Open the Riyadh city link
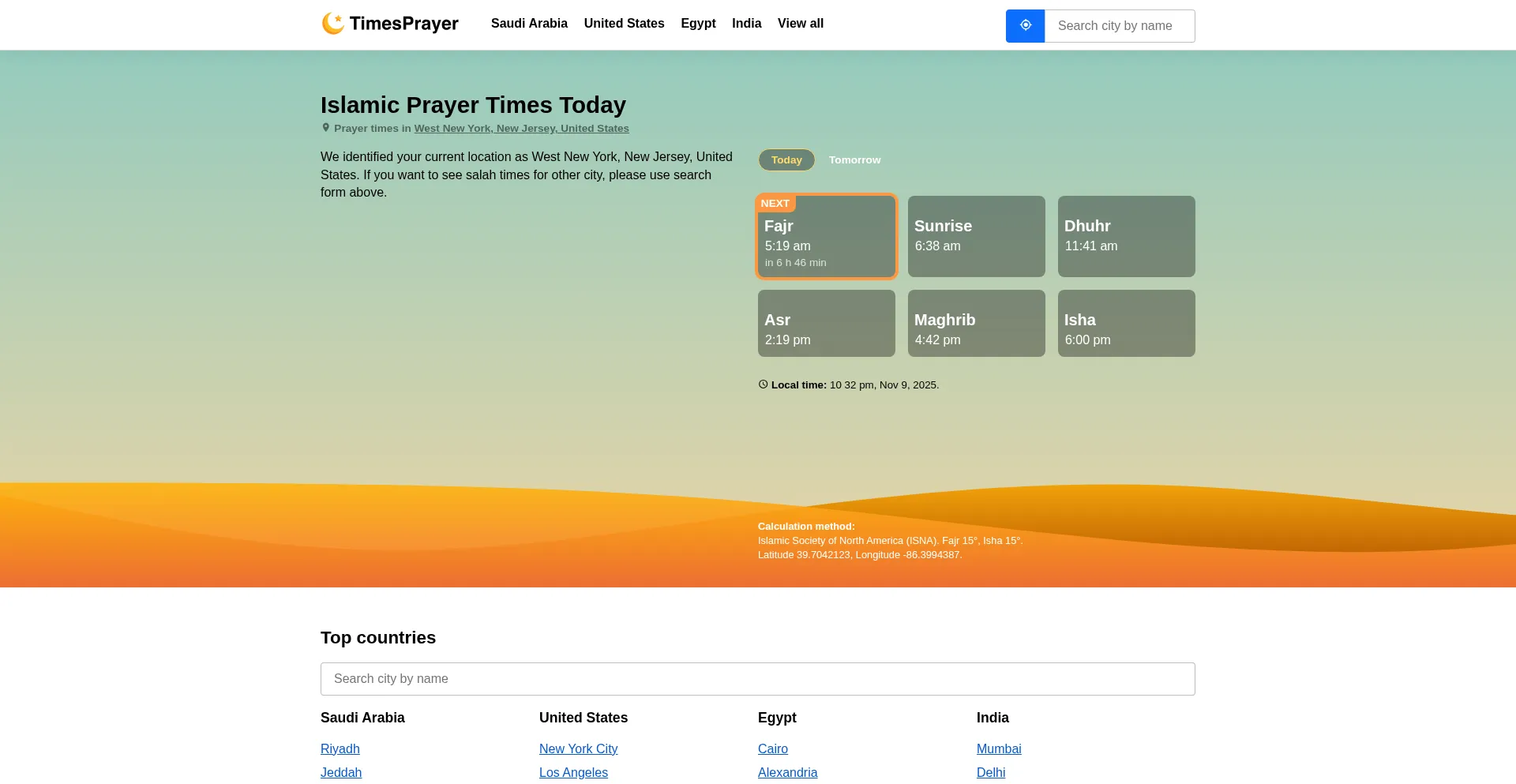 340,749
